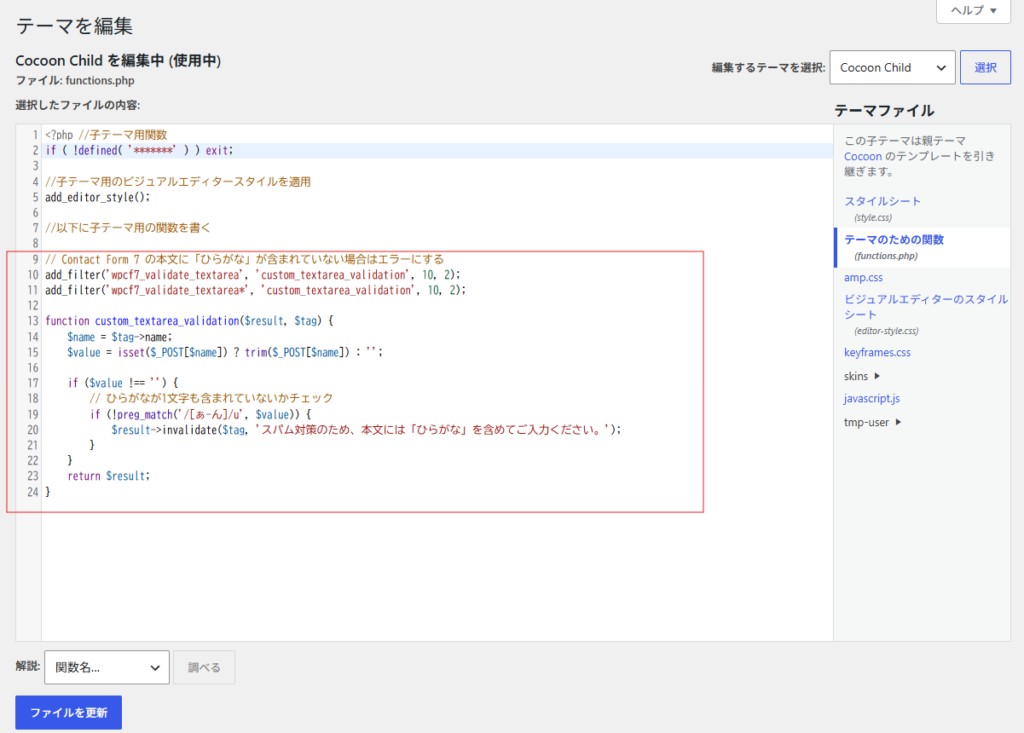
Task: Click the $result->invalidate code line
Action: click(x=366, y=430)
